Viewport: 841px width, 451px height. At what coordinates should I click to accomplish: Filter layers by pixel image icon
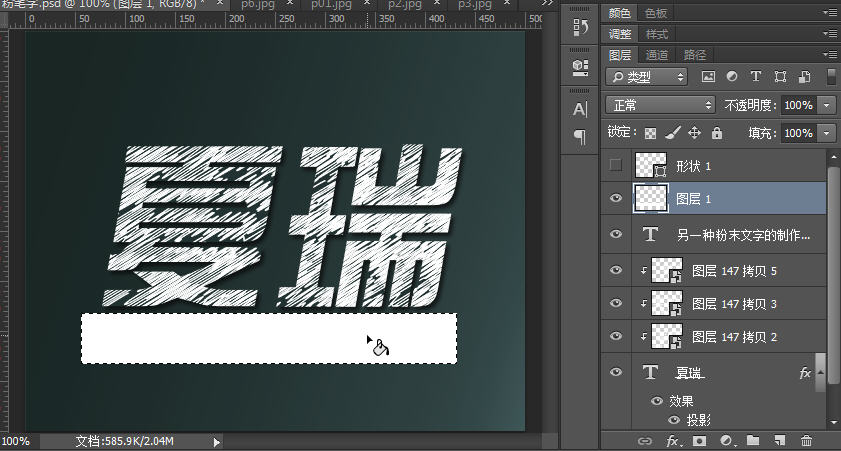click(708, 77)
